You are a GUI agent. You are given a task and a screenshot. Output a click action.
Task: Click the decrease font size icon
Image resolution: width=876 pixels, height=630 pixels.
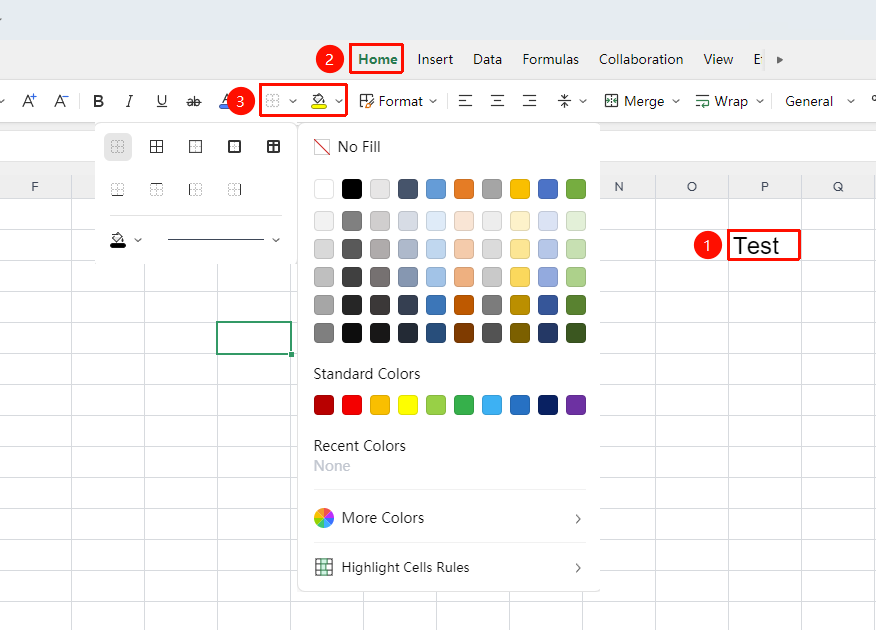61,101
